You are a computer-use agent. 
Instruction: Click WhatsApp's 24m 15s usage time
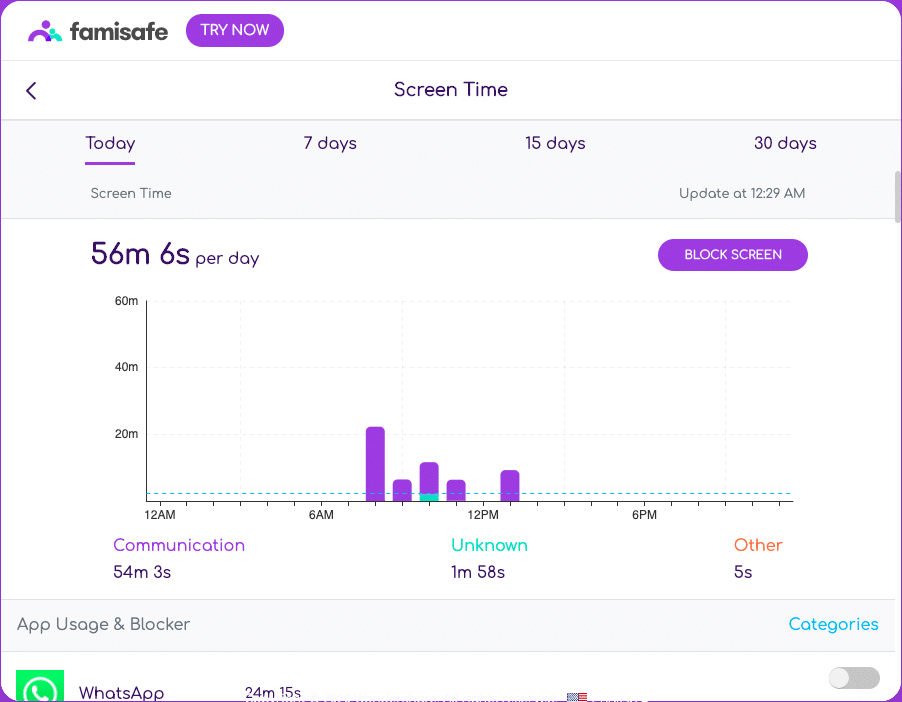(272, 692)
